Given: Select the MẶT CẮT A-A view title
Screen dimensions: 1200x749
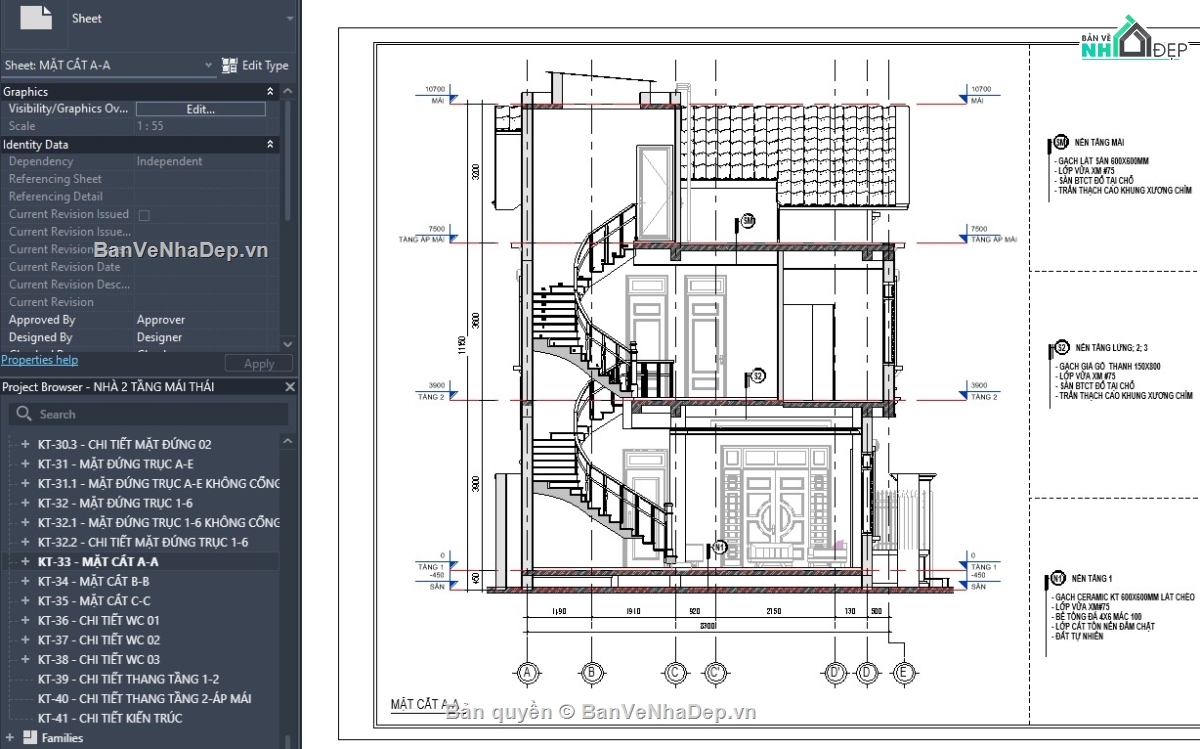Looking at the screenshot, I should (x=424, y=705).
